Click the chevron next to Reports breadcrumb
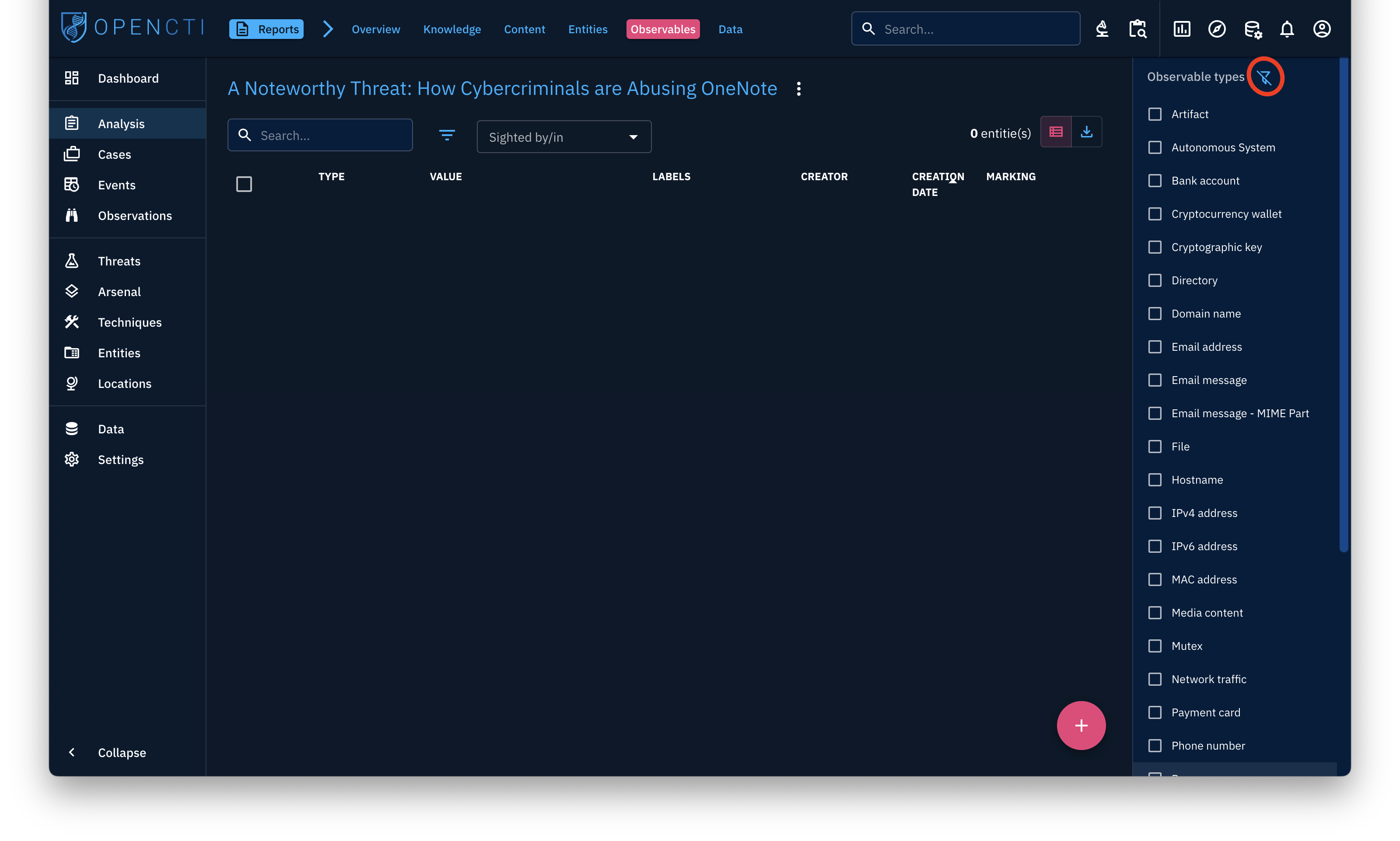The height and width of the screenshot is (841, 1400). point(328,29)
